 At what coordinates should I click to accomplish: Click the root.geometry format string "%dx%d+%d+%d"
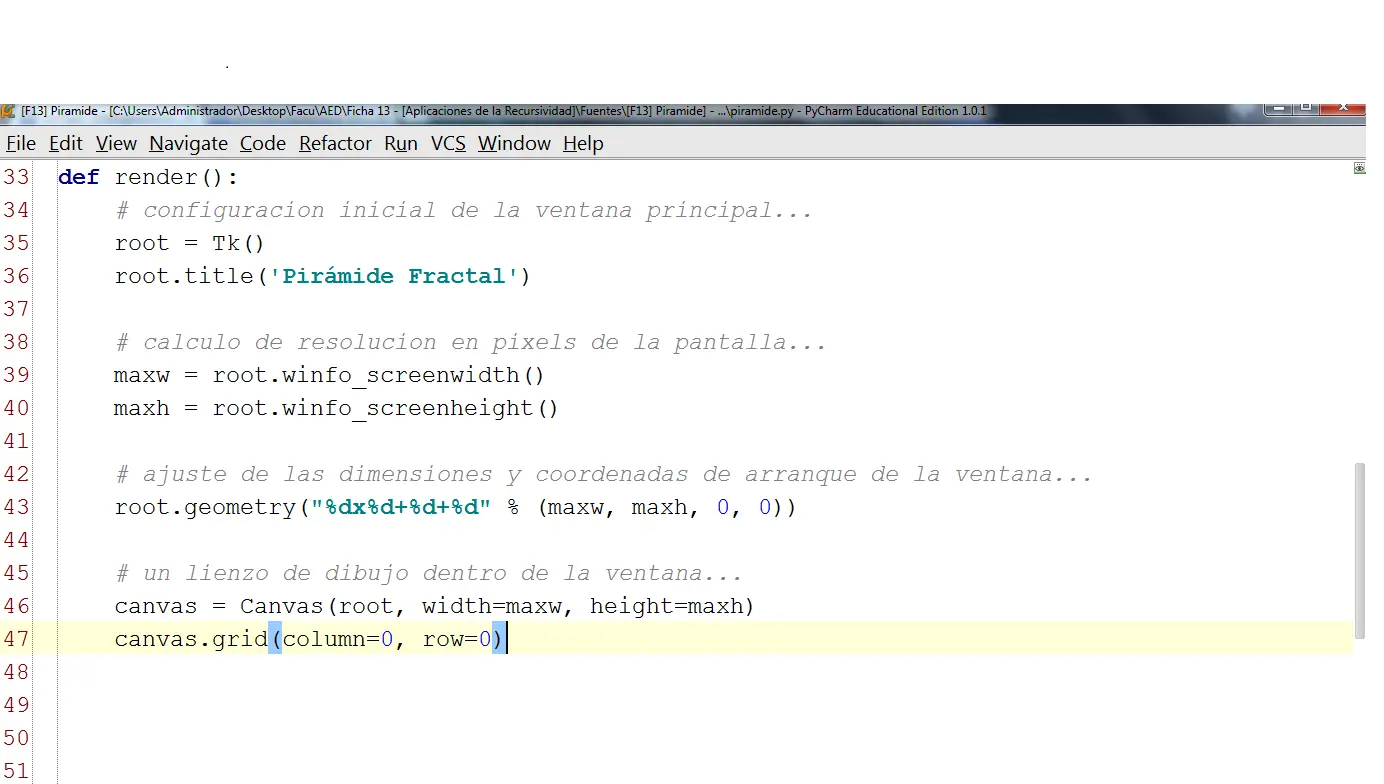point(400,507)
